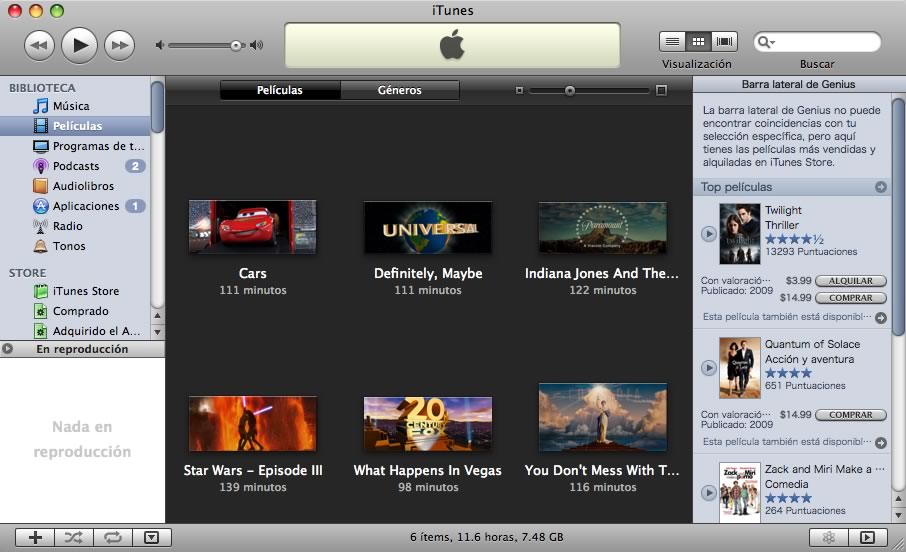Click the Buscar search field
Image resolution: width=906 pixels, height=552 pixels.
817,42
